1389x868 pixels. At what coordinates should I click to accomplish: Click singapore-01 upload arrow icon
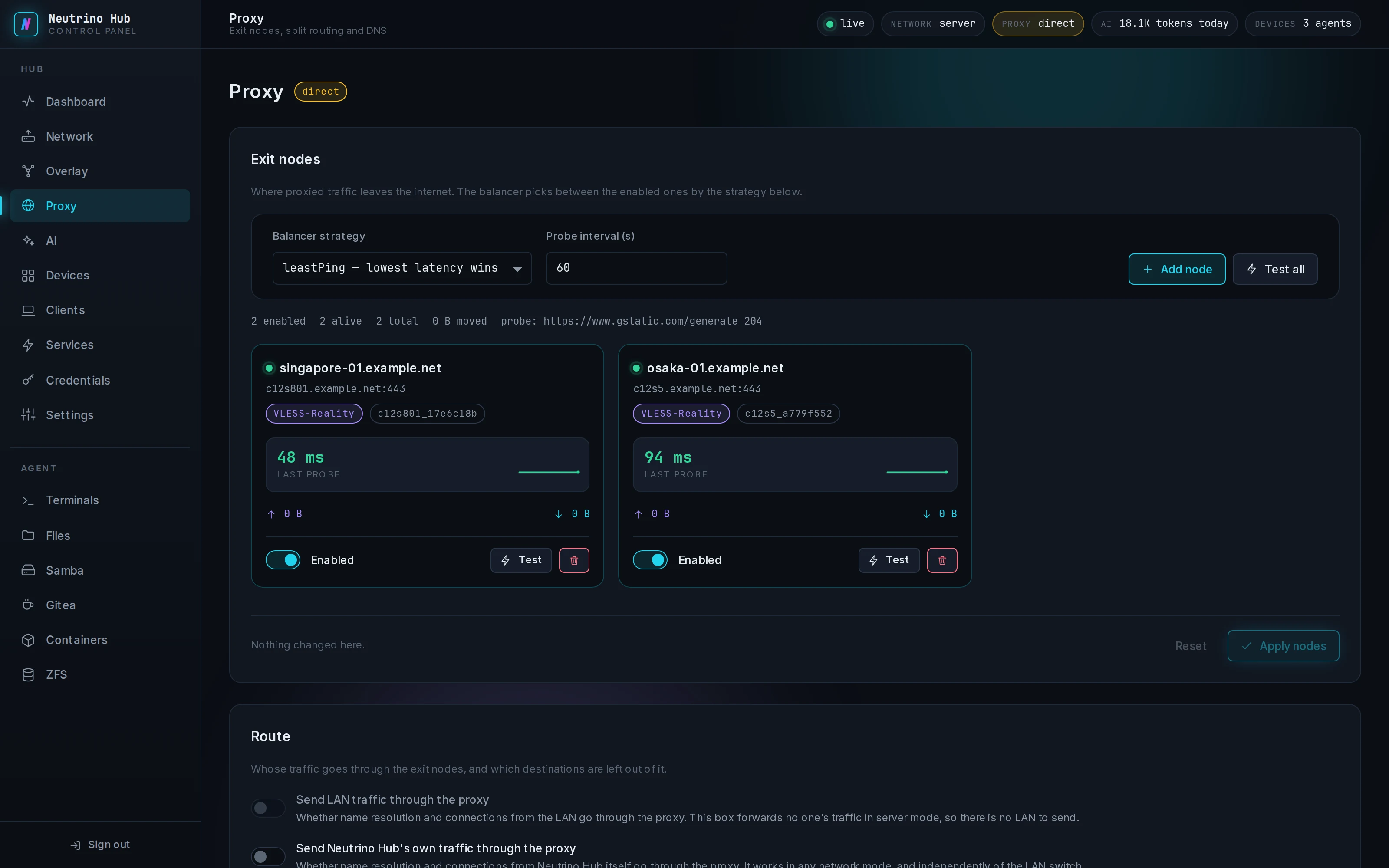[271, 514]
